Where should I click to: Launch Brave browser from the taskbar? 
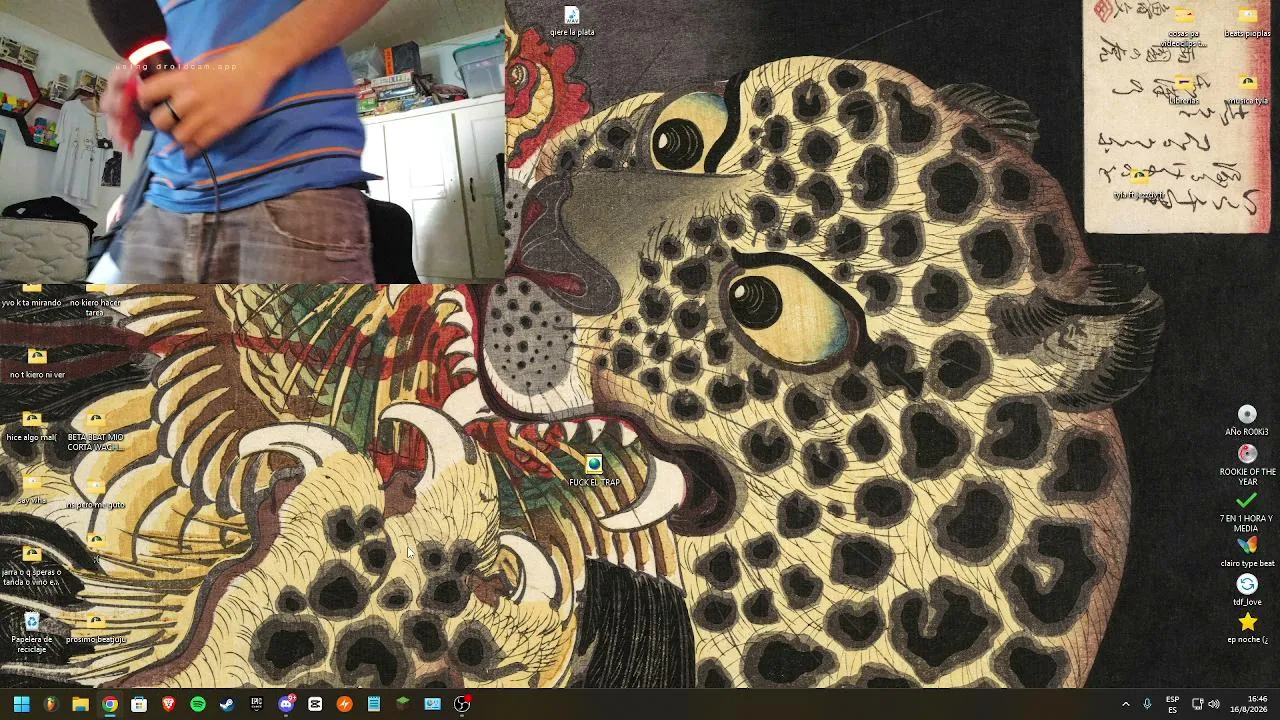168,704
